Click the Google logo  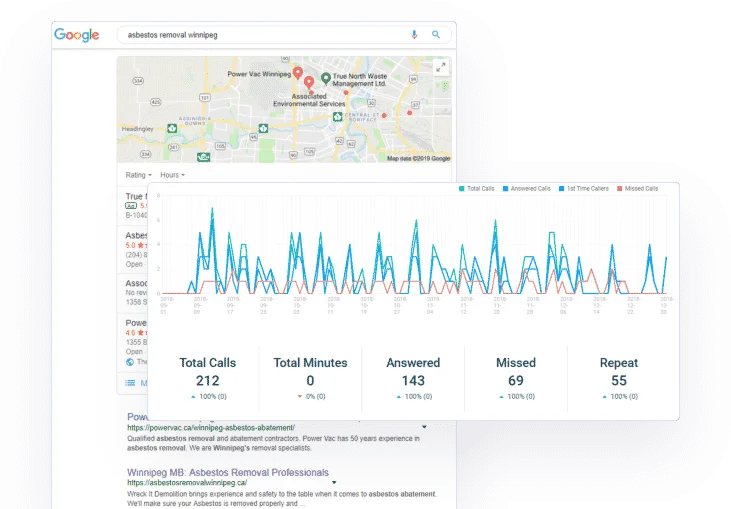pos(76,35)
